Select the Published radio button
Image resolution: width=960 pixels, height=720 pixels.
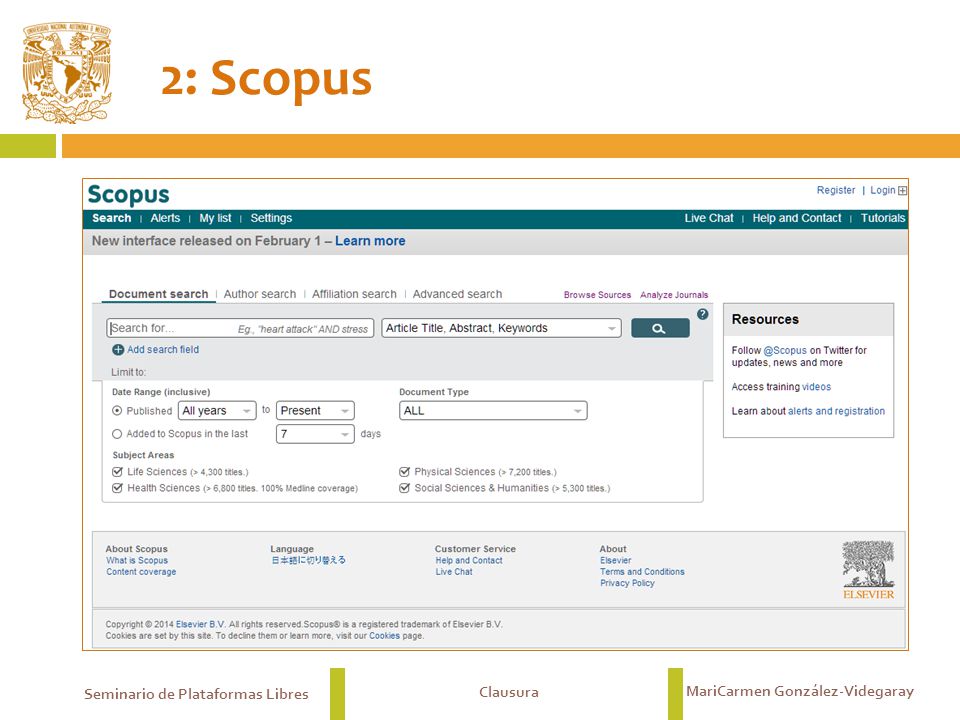tap(117, 411)
